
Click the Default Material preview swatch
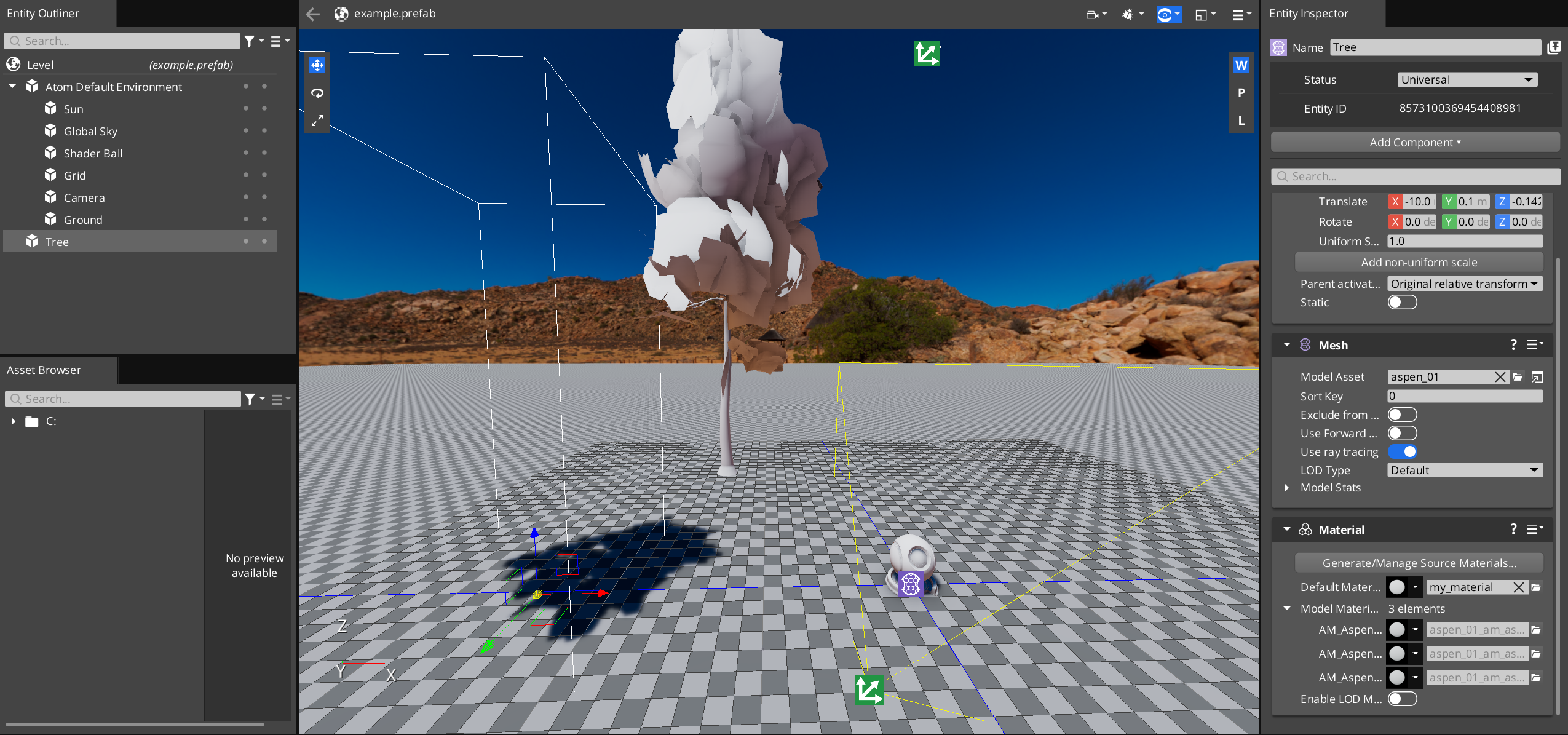click(x=1397, y=587)
